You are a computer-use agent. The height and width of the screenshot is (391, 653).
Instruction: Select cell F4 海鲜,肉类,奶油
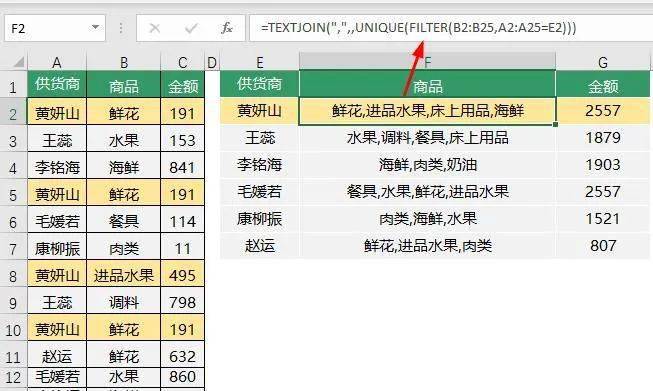pyautogui.click(x=428, y=165)
